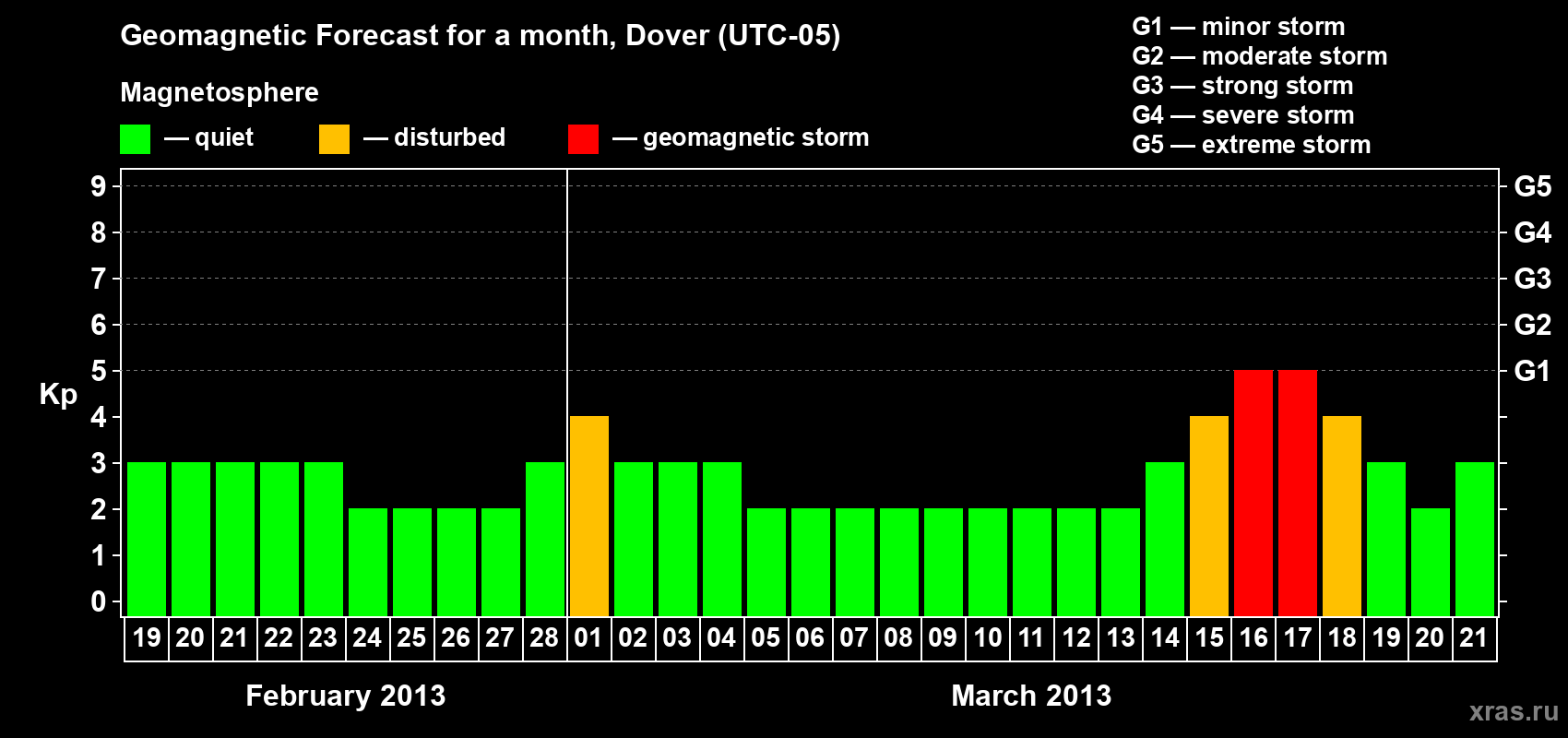Click the Kp value 5 on the axis
1568x738 pixels.
pyautogui.click(x=99, y=371)
